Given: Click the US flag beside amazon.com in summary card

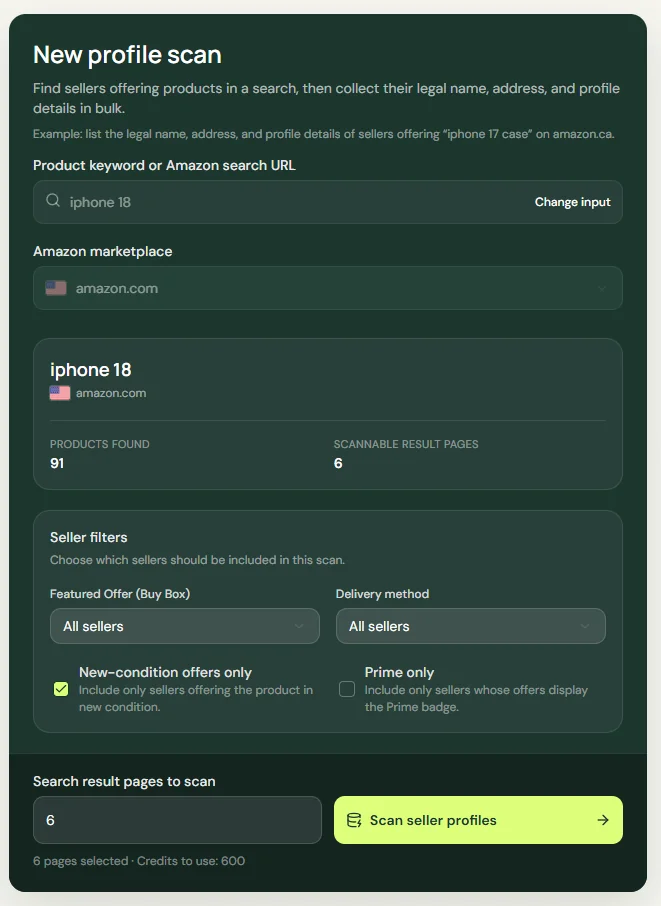Looking at the screenshot, I should coord(60,393).
